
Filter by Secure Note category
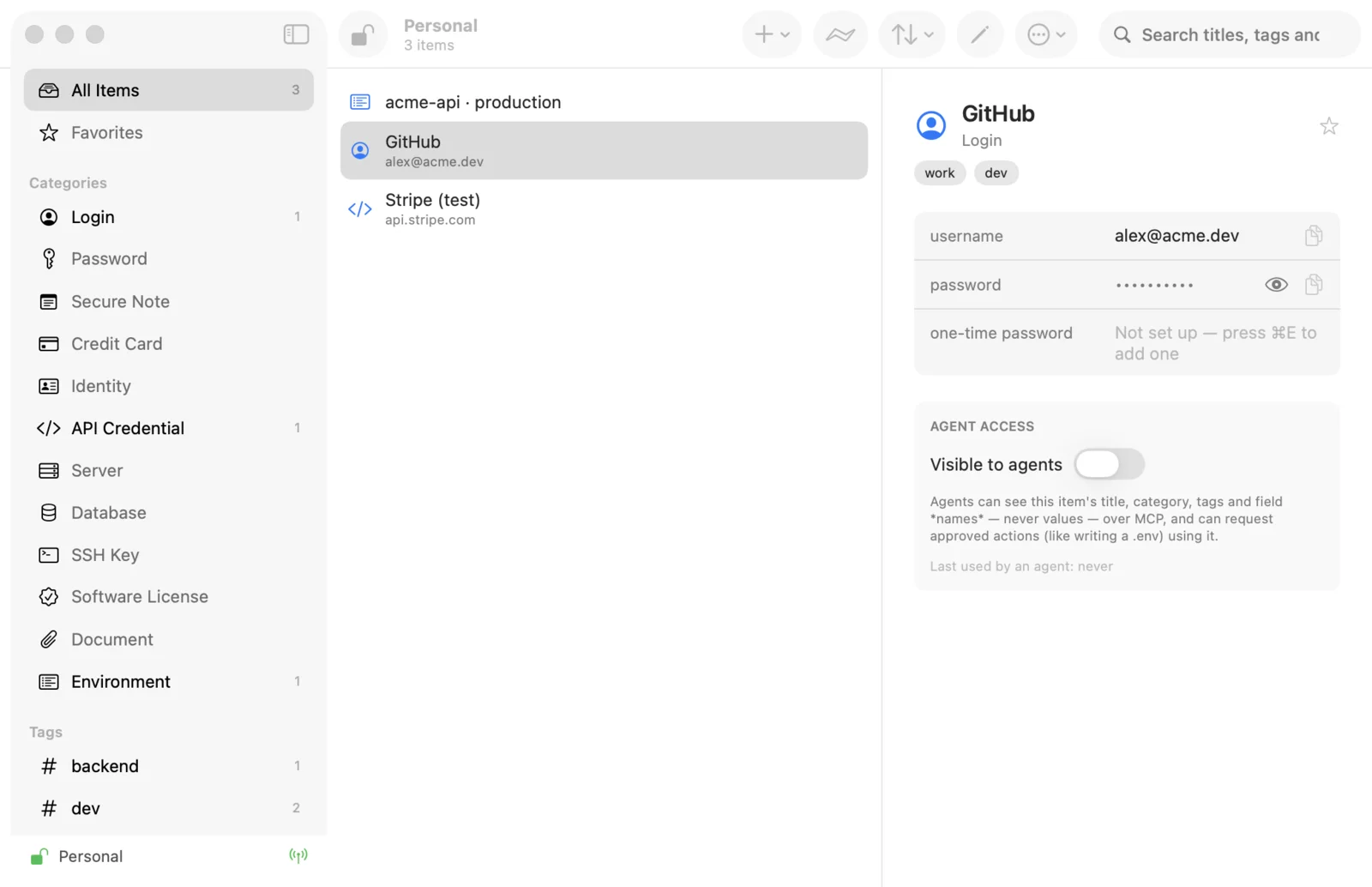[x=169, y=302]
